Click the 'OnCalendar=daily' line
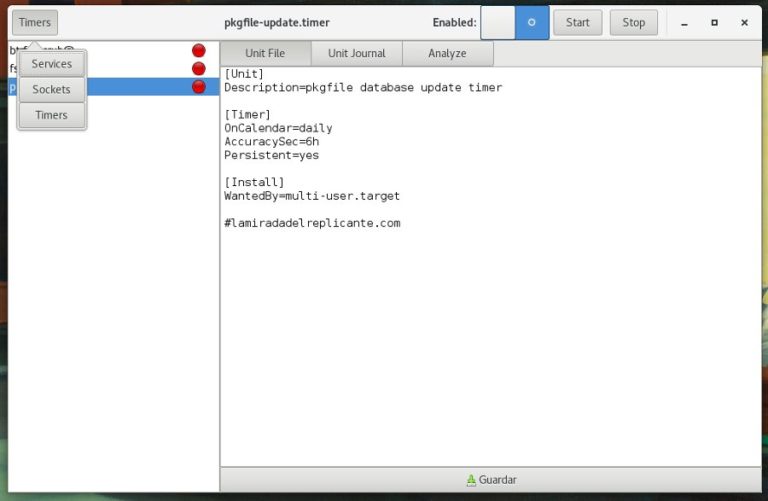 click(x=278, y=128)
